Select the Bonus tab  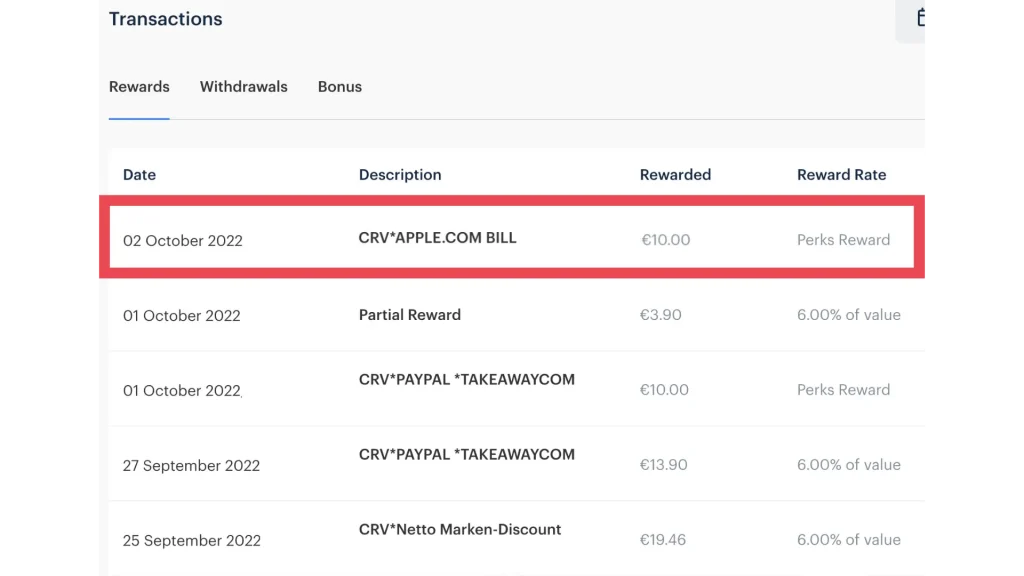click(x=339, y=87)
